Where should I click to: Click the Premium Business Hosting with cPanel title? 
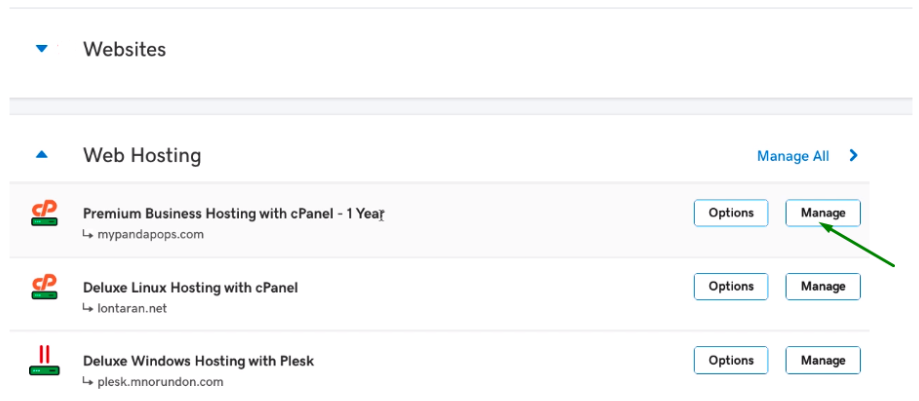pos(233,213)
